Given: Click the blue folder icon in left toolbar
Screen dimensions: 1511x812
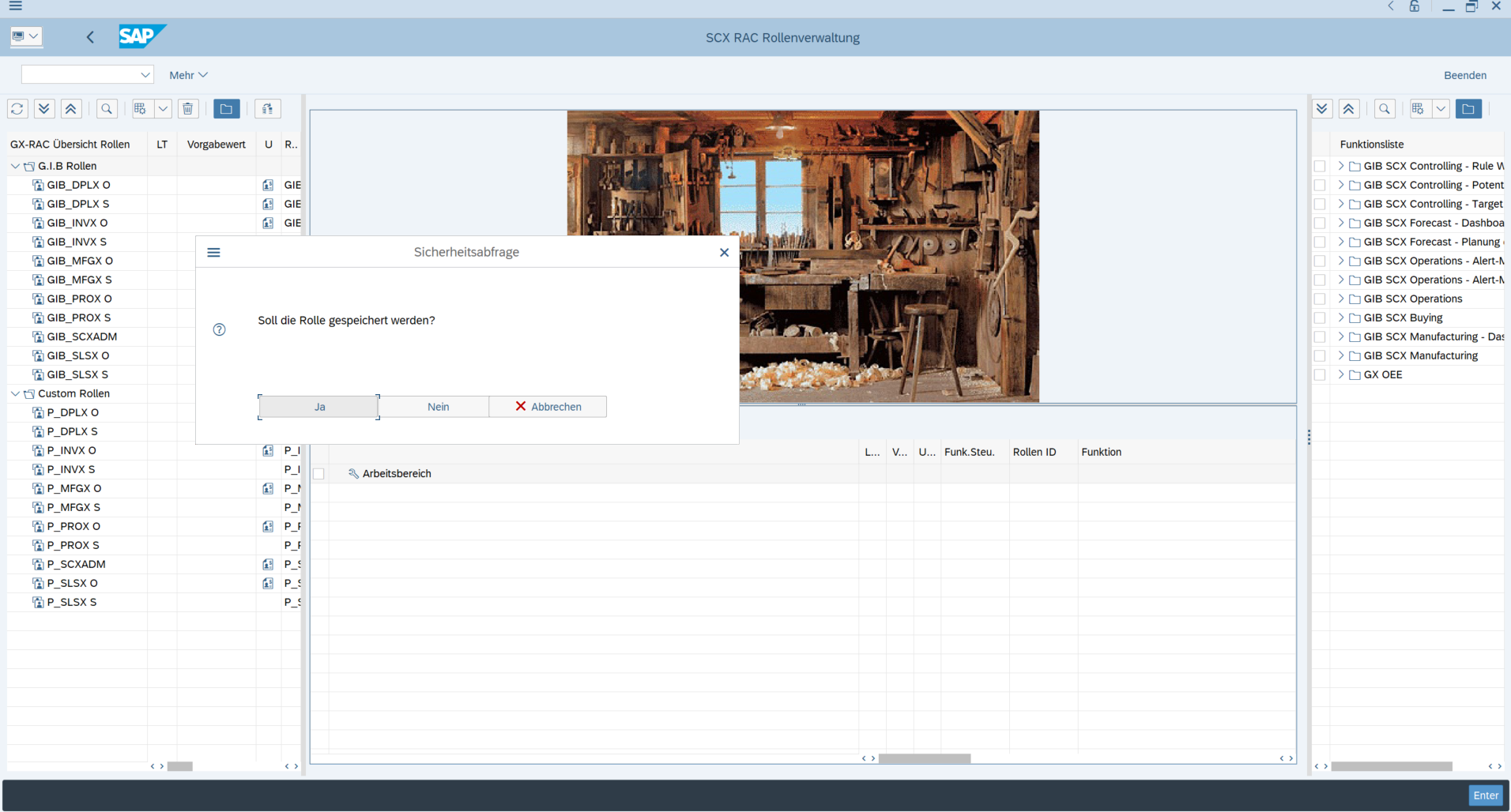Looking at the screenshot, I should pos(226,109).
